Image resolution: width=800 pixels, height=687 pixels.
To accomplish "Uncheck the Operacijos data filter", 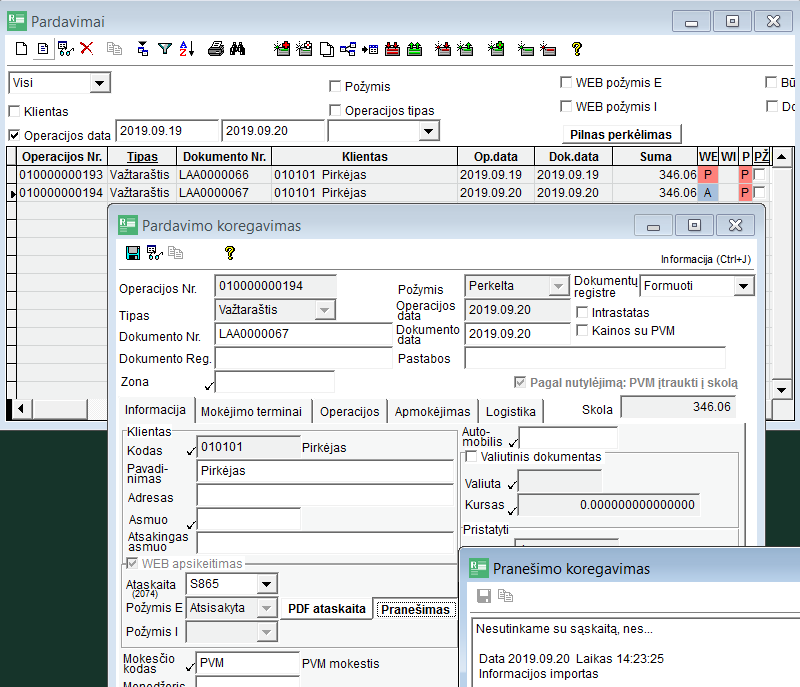I will 14,135.
